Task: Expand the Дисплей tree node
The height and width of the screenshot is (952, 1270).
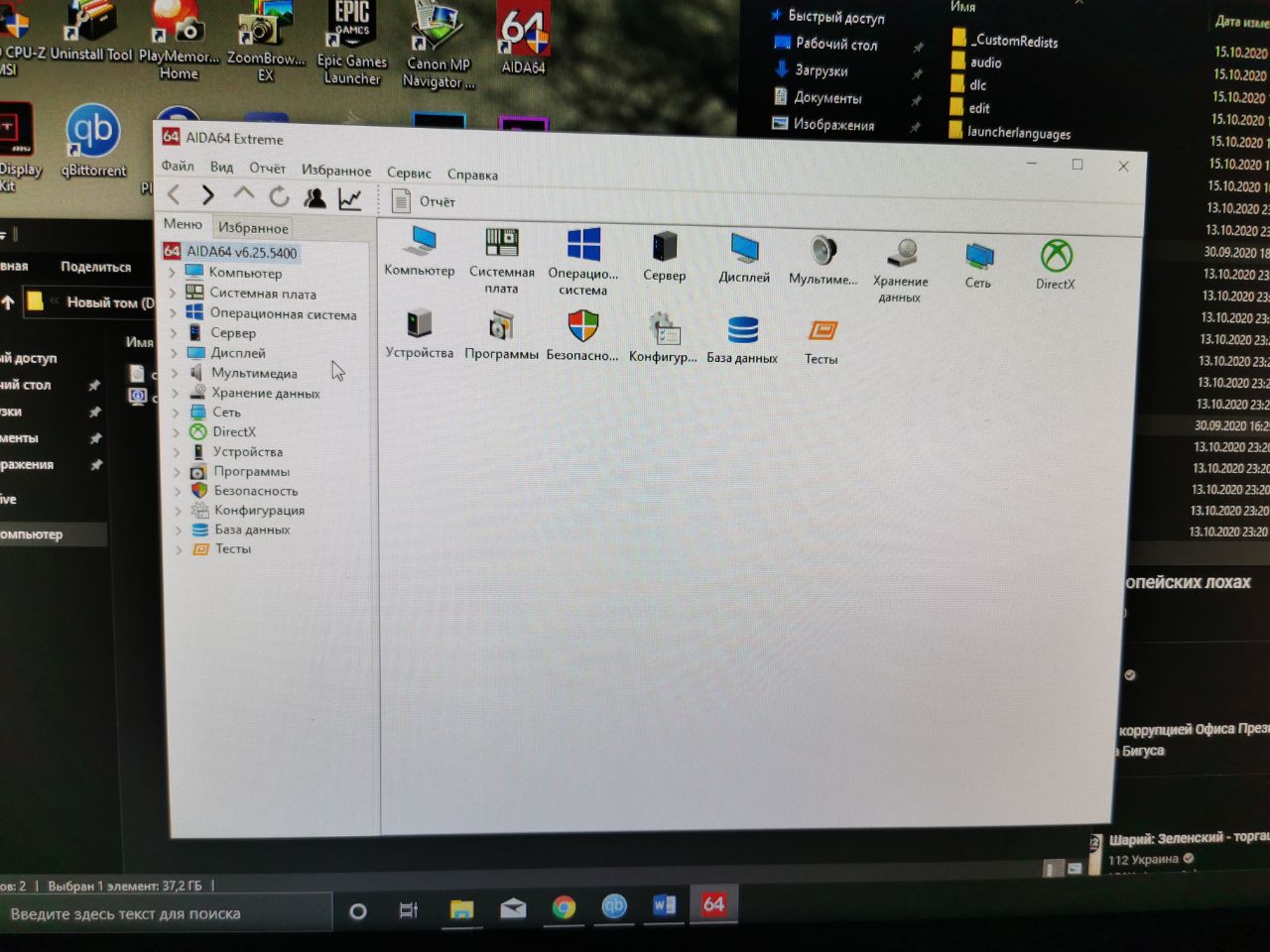Action: (x=175, y=353)
